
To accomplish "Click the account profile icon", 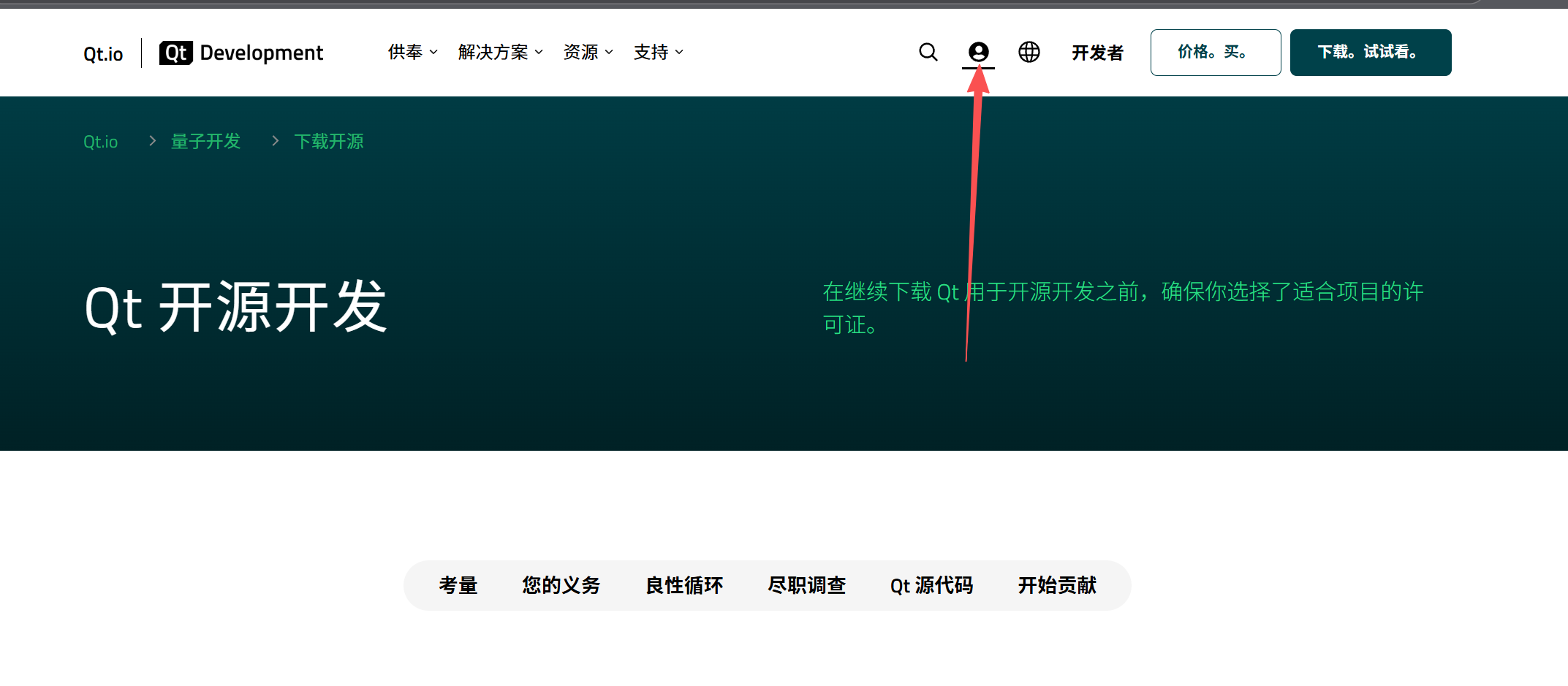I will click(x=978, y=52).
